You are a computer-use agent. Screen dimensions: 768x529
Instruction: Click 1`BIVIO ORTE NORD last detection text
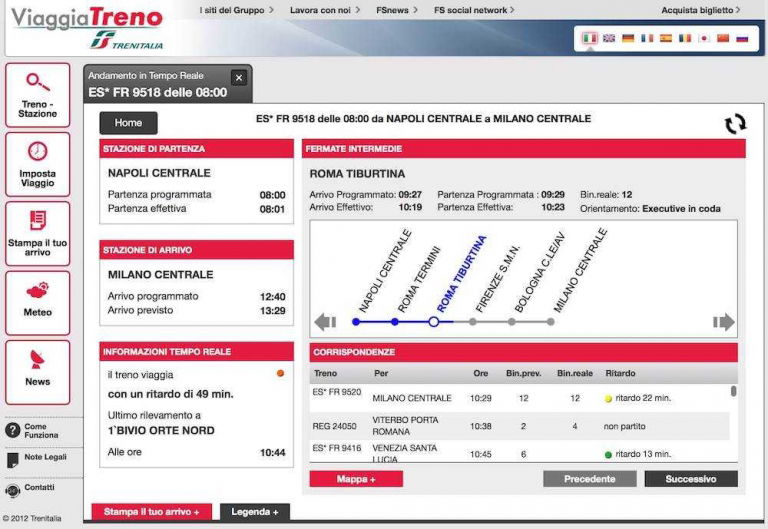click(161, 431)
